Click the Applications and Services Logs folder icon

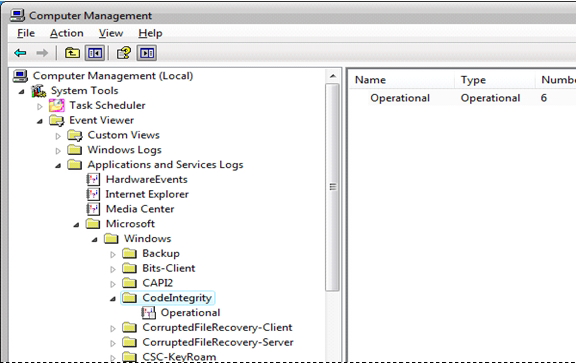coord(75,165)
